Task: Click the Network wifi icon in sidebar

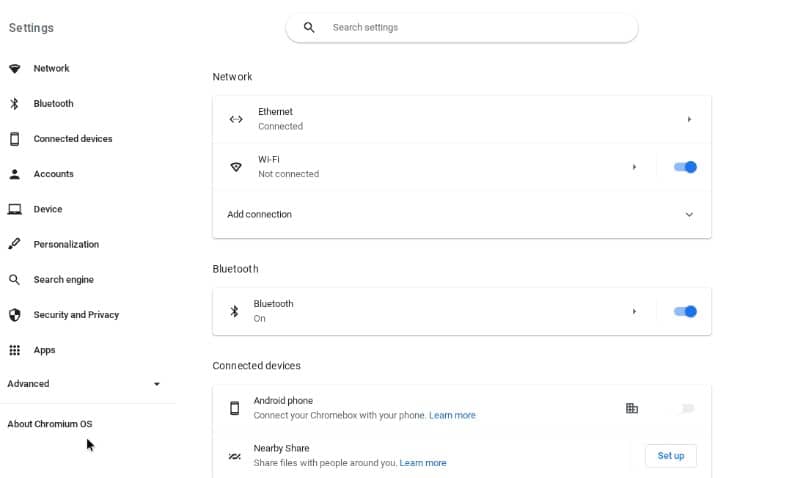Action: click(x=15, y=69)
